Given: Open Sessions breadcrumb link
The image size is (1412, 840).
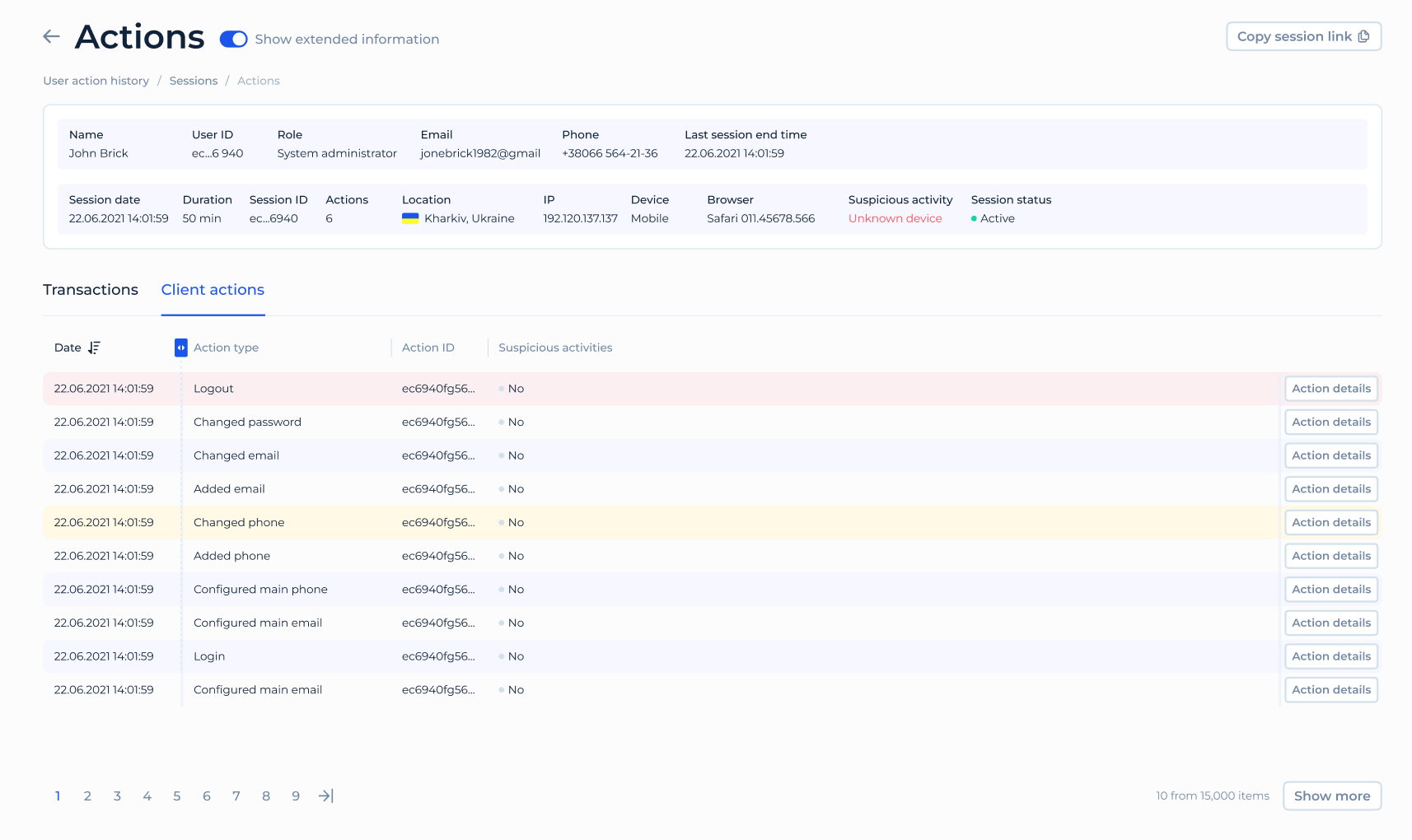Looking at the screenshot, I should (x=194, y=81).
